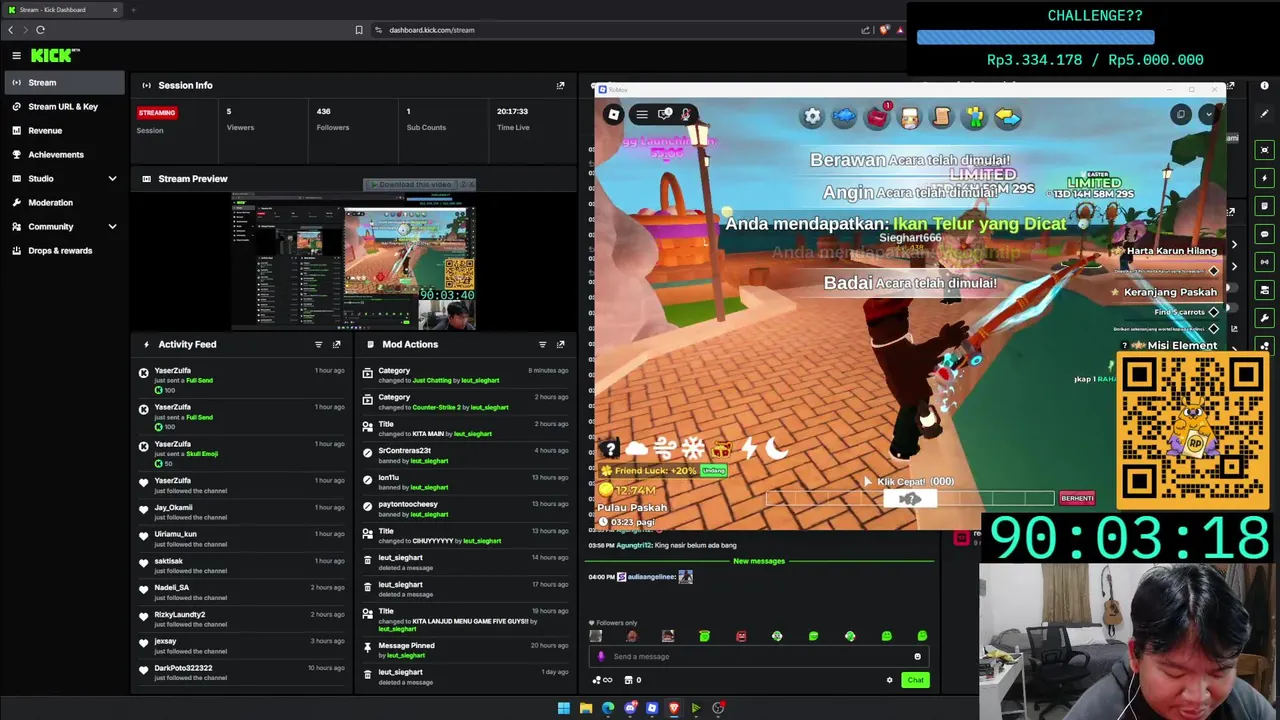
Task: Open the red basket inventory icon
Action: [x=878, y=117]
